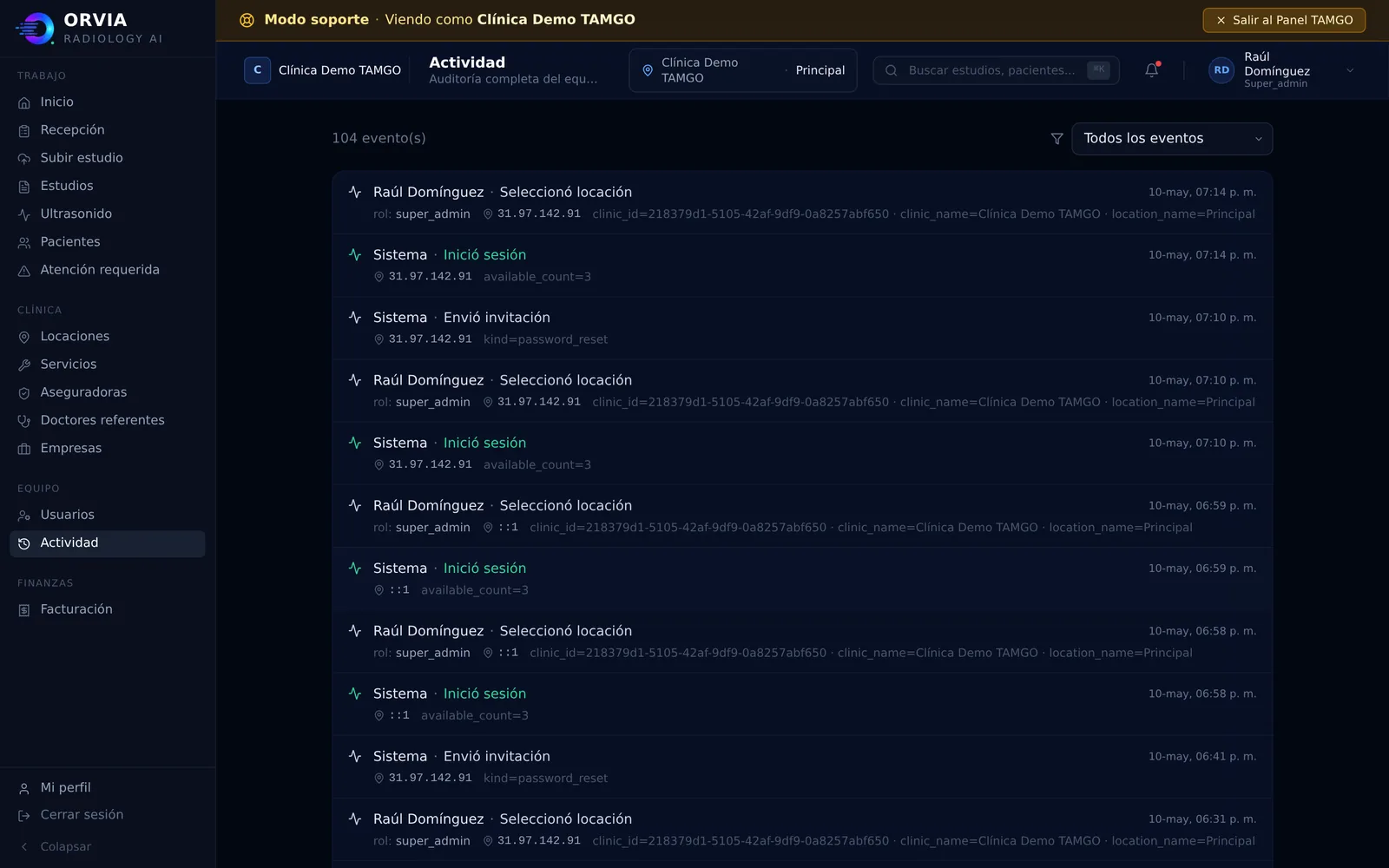Click the Mi perfil person icon
The image size is (1389, 868).
(24, 788)
